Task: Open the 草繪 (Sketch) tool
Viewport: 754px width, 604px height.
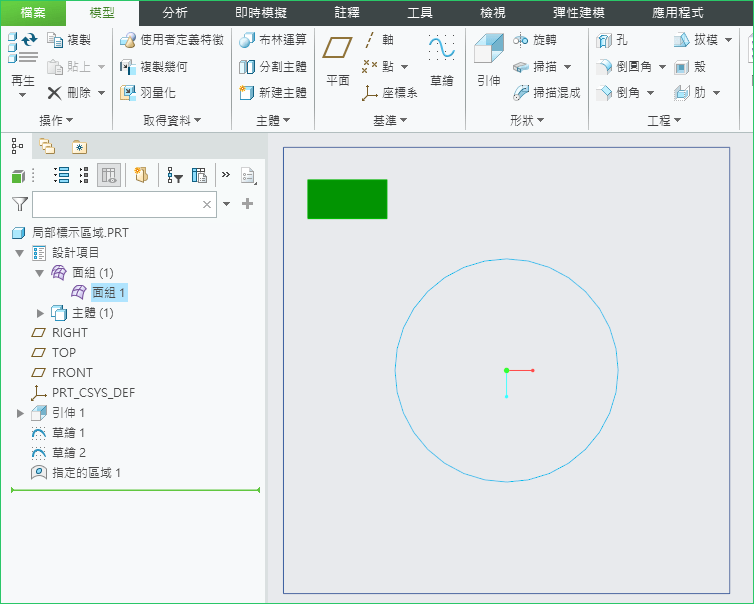Action: coord(441,52)
